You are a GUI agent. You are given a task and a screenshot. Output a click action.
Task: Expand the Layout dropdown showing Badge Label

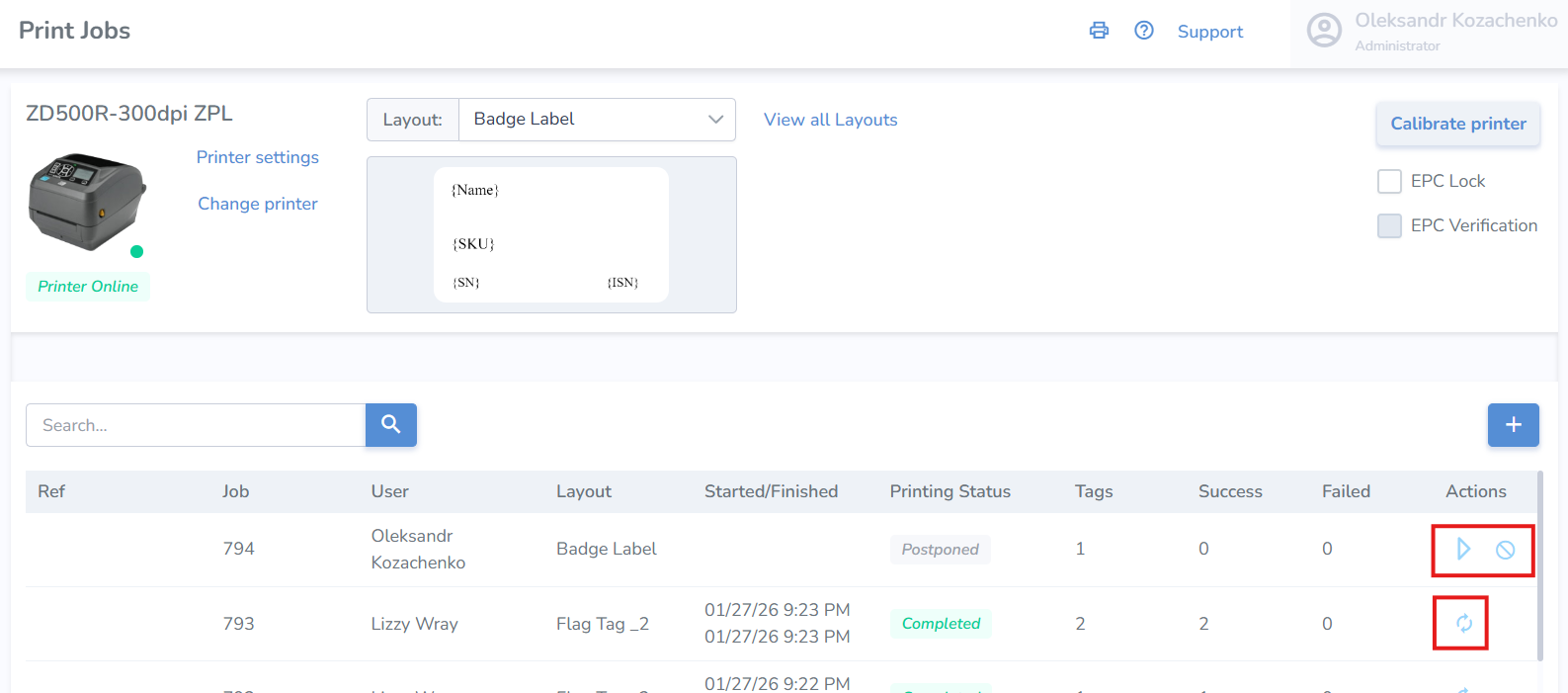pyautogui.click(x=583, y=120)
